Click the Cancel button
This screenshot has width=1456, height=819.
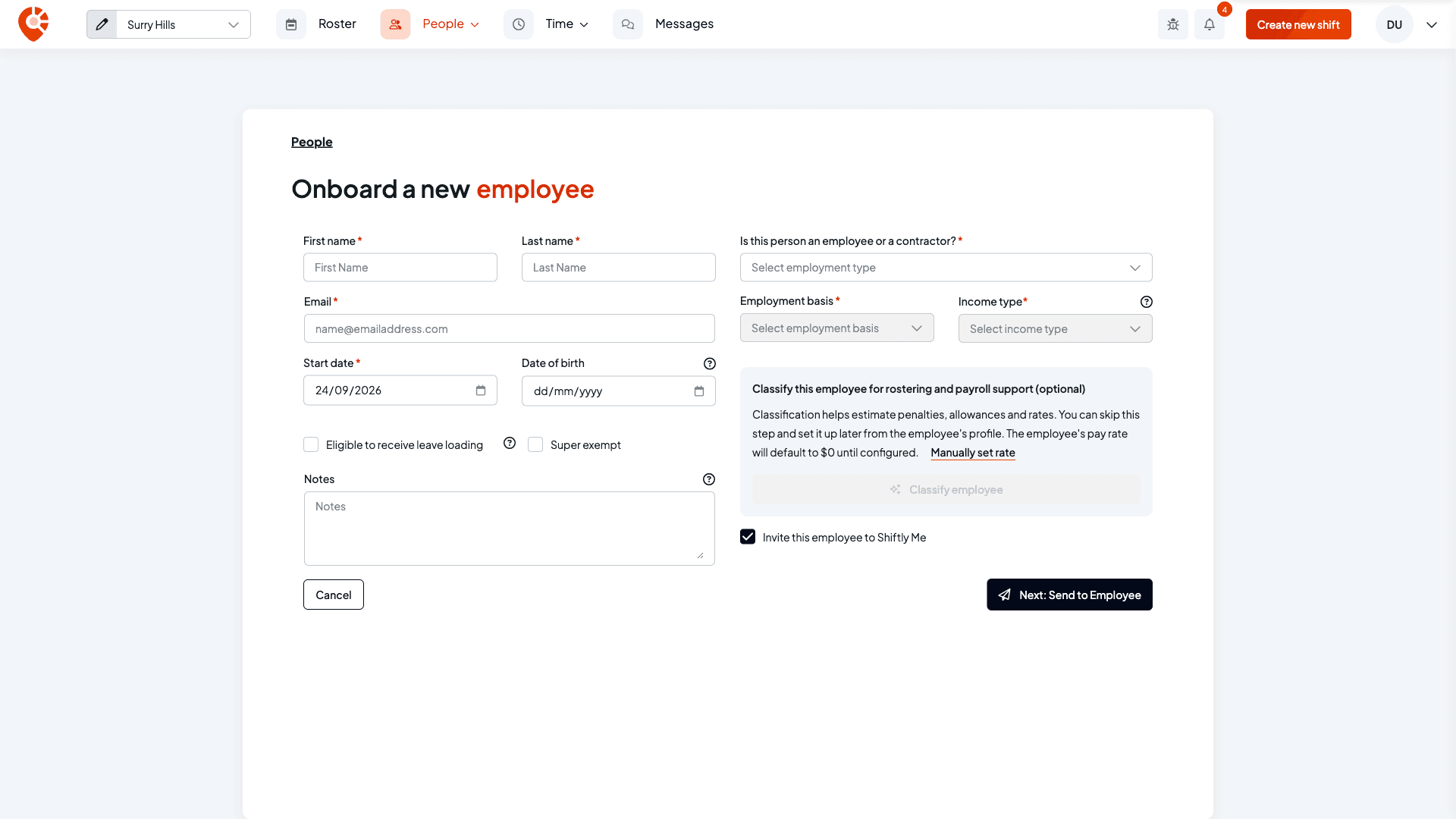pyautogui.click(x=334, y=595)
